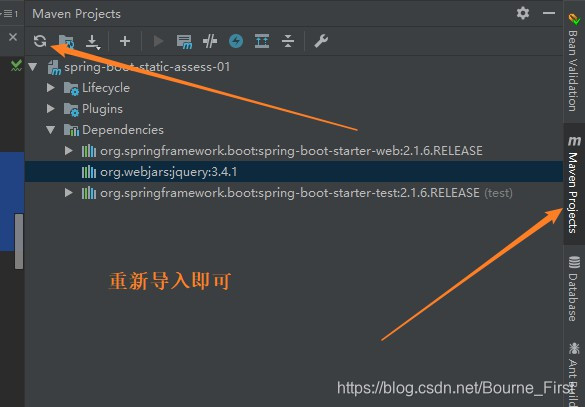The height and width of the screenshot is (407, 585).
Task: Expand the Lifecycle node
Action: (51, 88)
